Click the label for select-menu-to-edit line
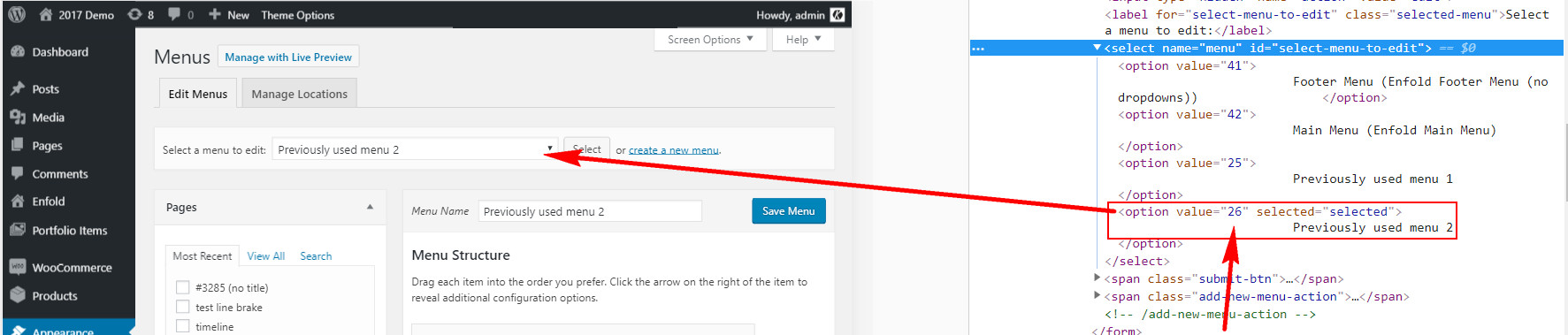1568x335 pixels. 1327,22
